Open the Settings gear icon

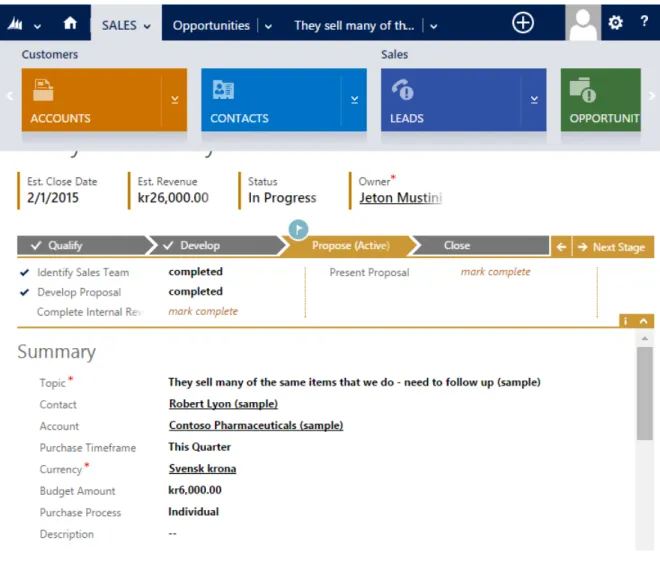615,22
